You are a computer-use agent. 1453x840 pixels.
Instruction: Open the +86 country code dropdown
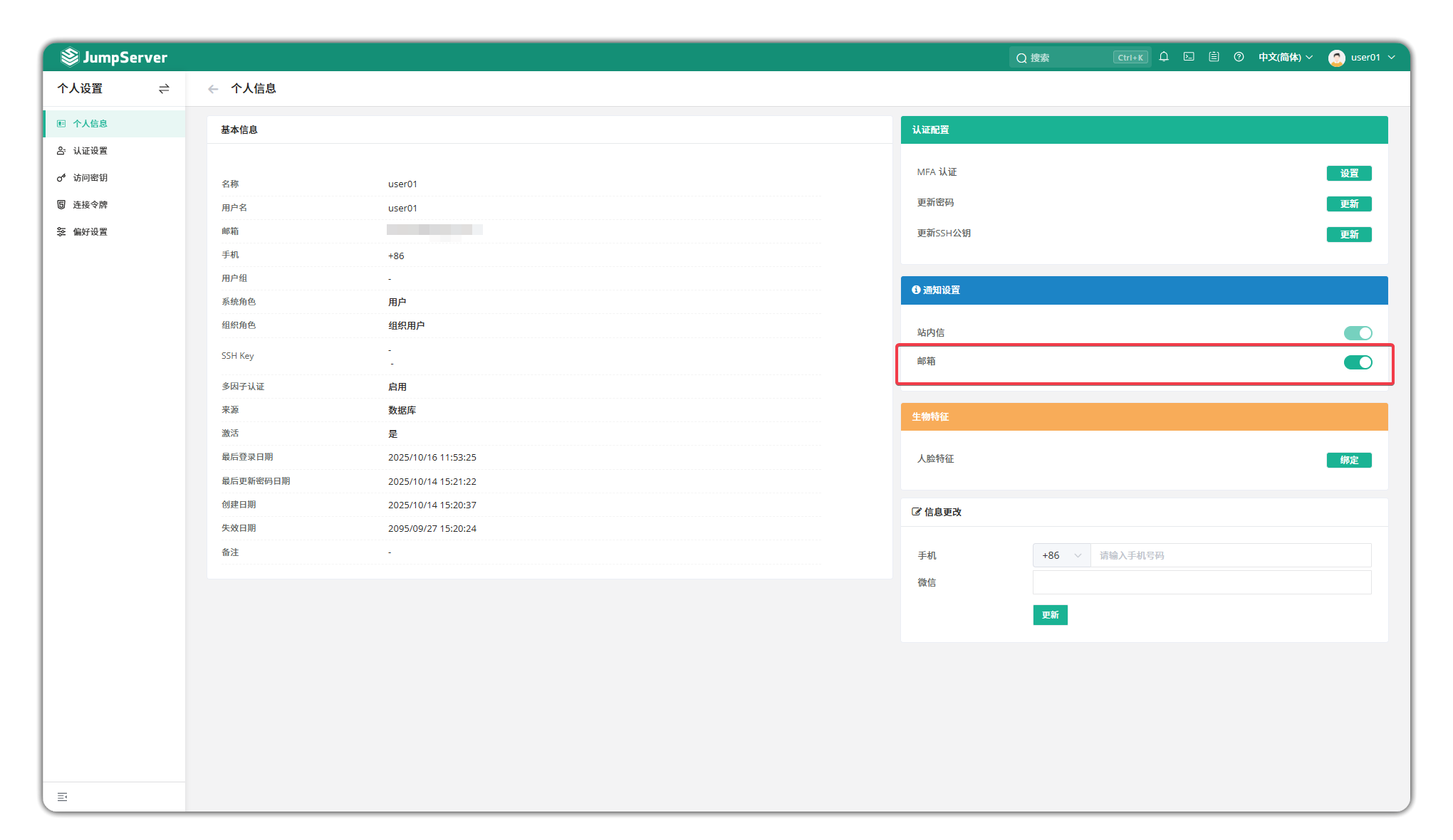click(x=1061, y=555)
